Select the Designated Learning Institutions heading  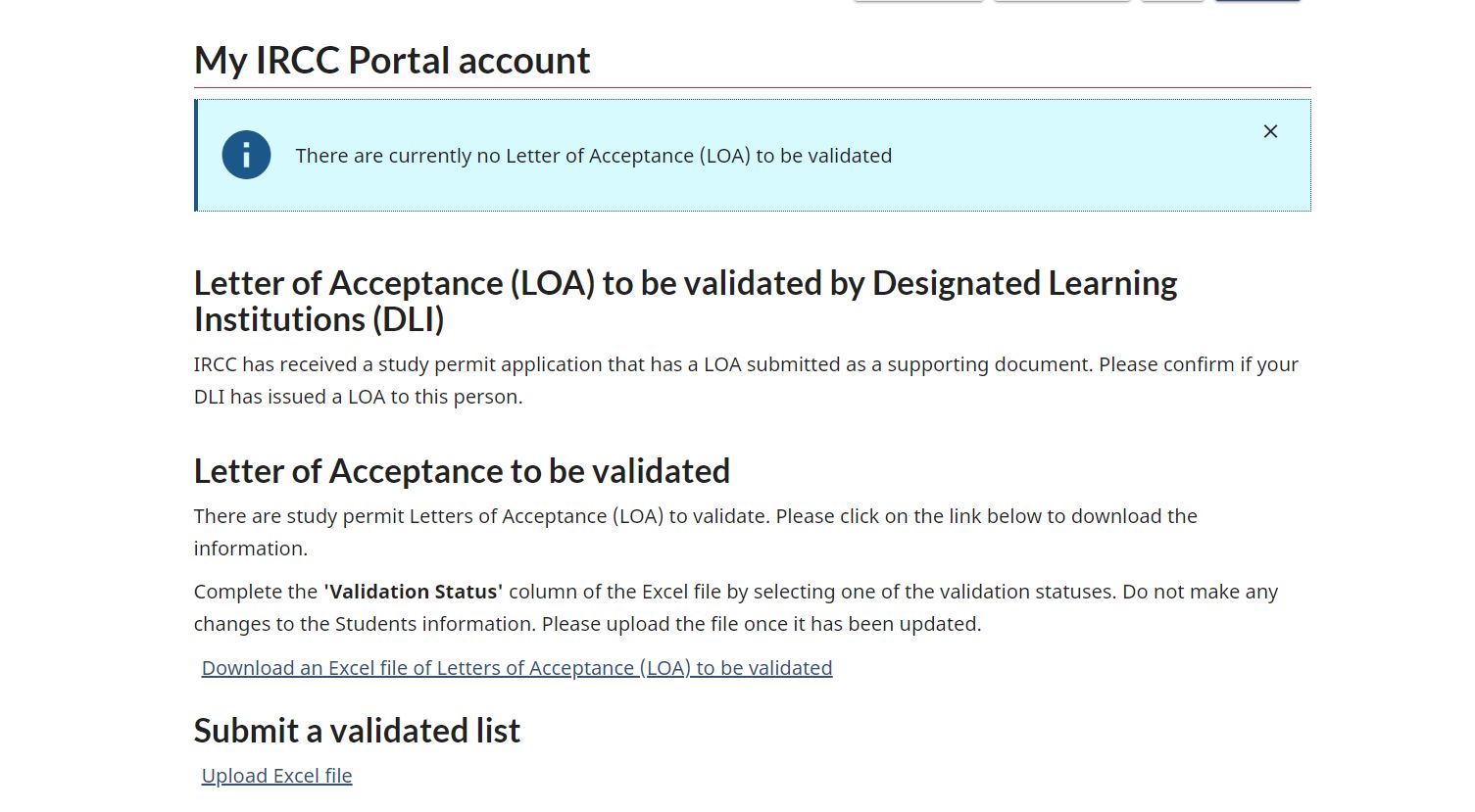pyautogui.click(x=685, y=283)
